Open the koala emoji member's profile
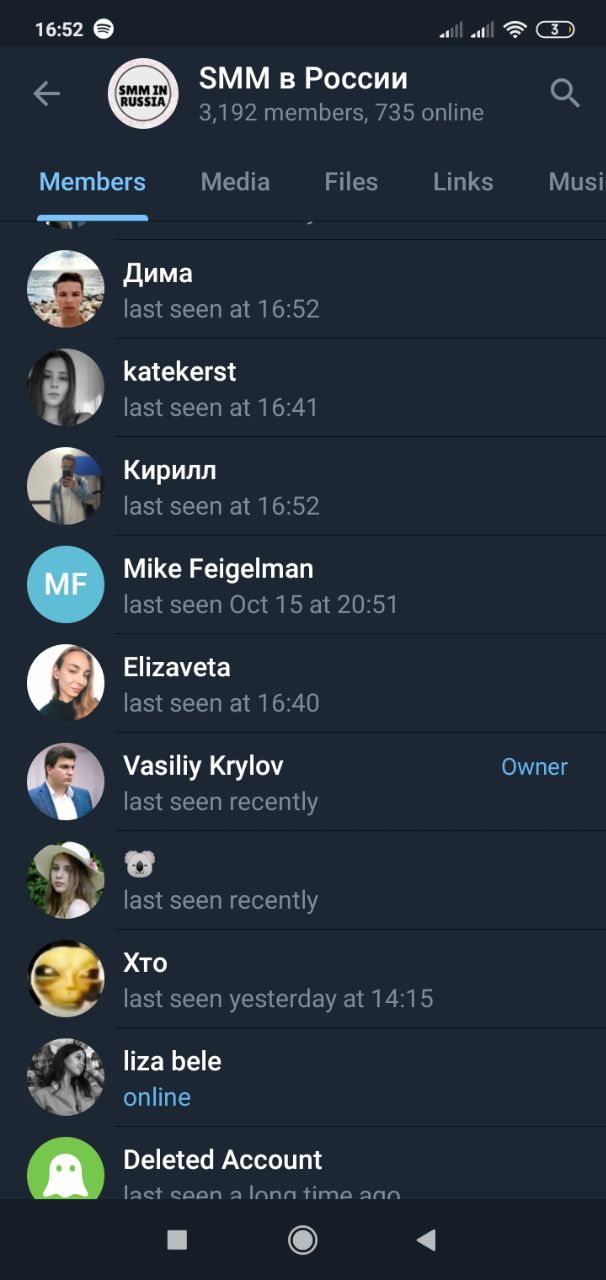The width and height of the screenshot is (606, 1280). (x=303, y=880)
